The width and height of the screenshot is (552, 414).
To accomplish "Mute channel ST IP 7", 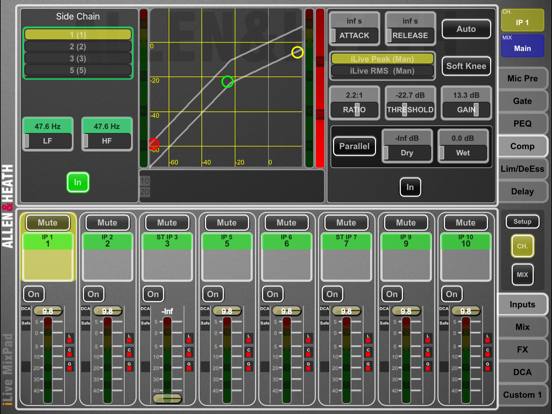I will pos(346,222).
